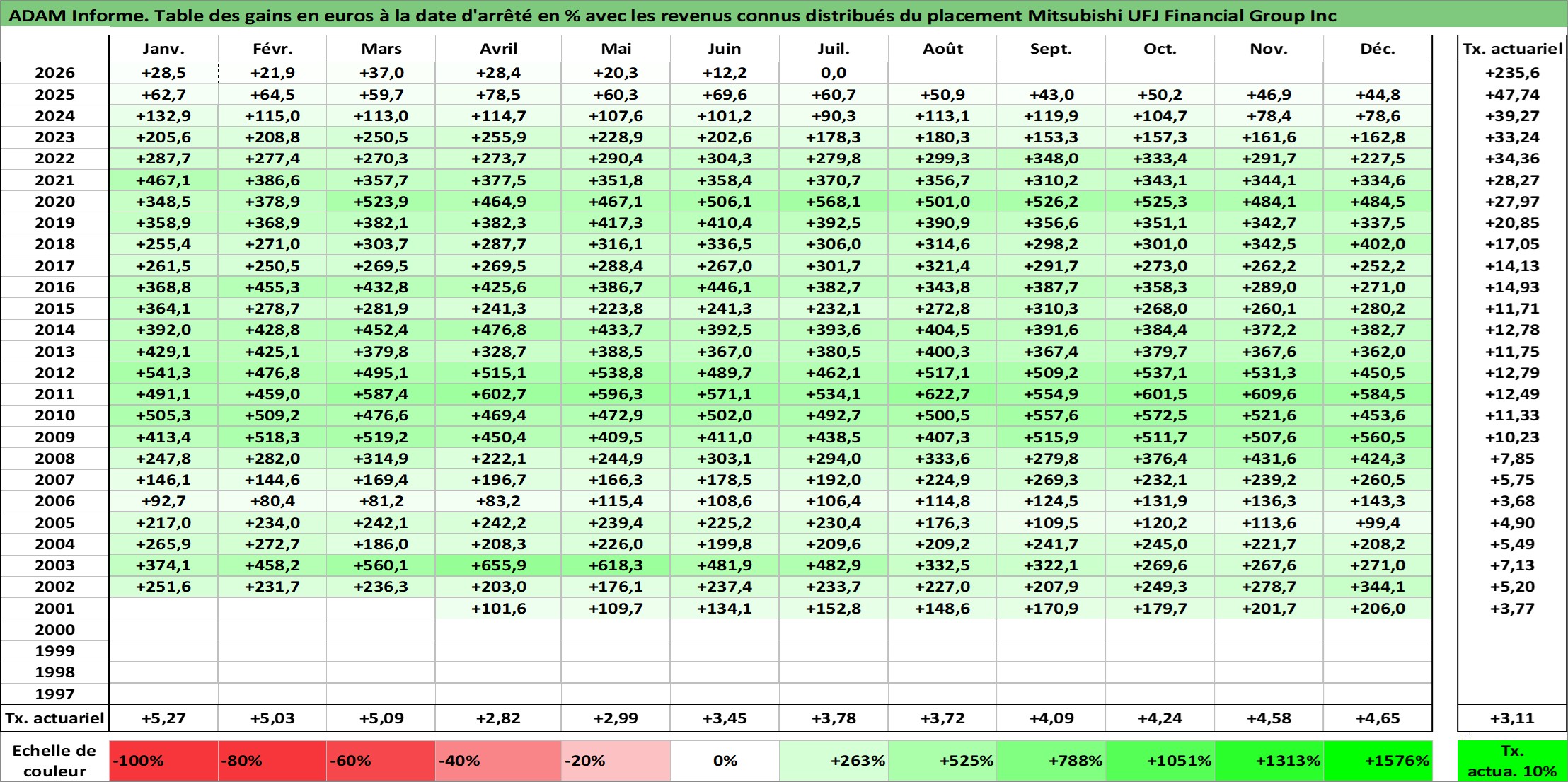The height and width of the screenshot is (782, 1568).
Task: Click the 'Tx. actuariel' row label at bottom
Action: 54,718
